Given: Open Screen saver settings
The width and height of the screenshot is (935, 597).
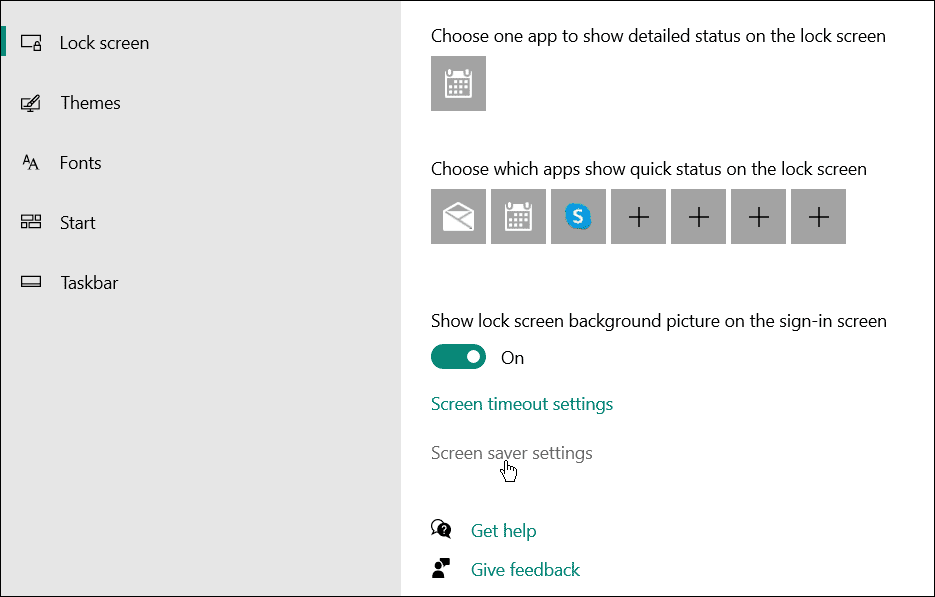Looking at the screenshot, I should pos(511,452).
